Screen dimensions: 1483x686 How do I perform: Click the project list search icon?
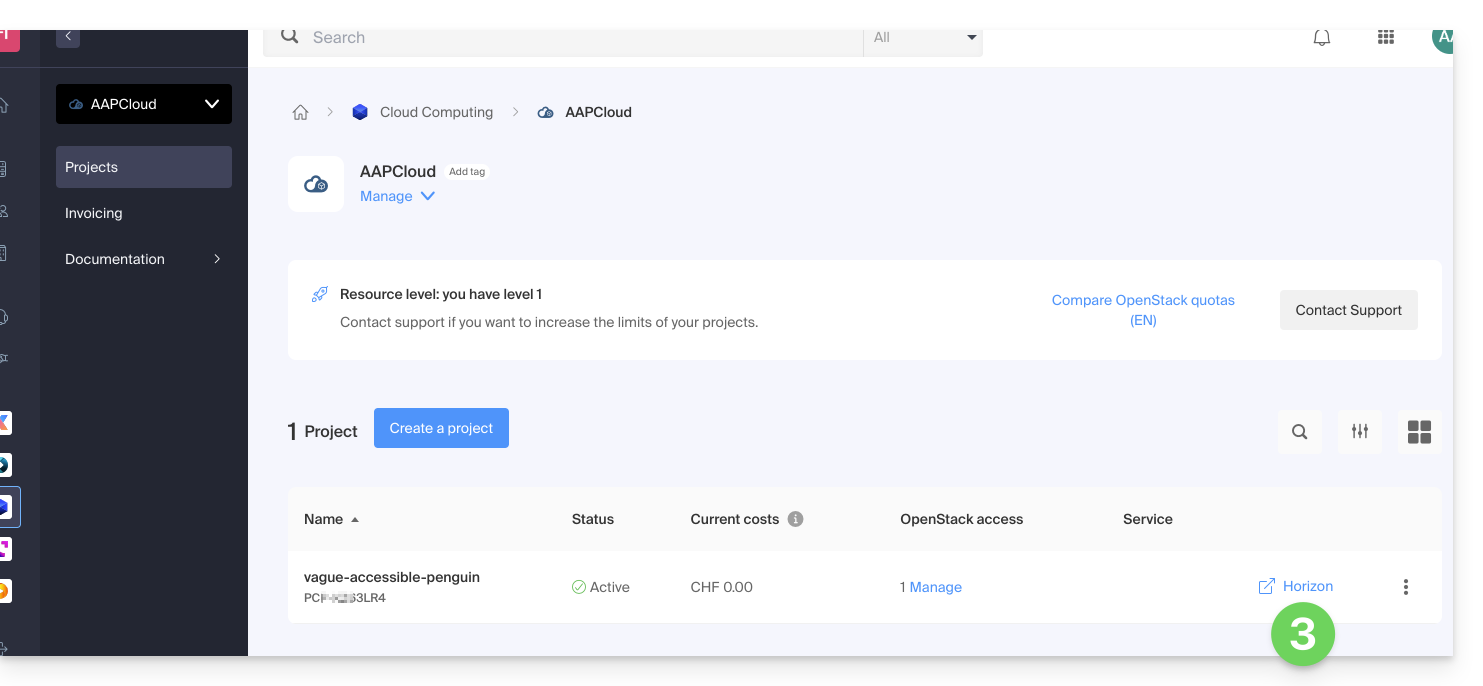tap(1299, 432)
